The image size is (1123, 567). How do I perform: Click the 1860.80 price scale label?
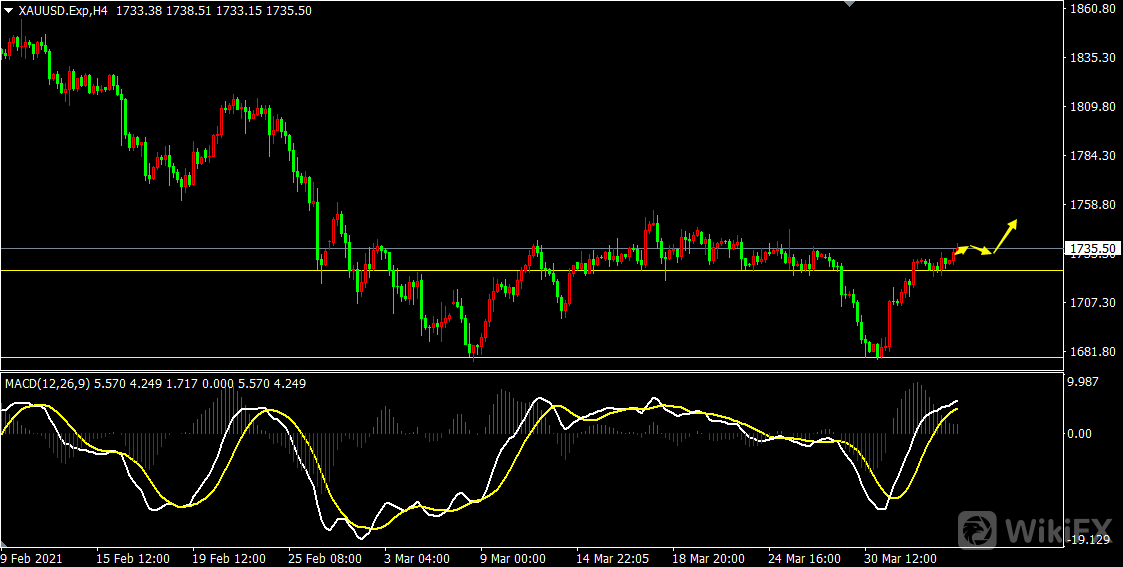coord(1092,9)
